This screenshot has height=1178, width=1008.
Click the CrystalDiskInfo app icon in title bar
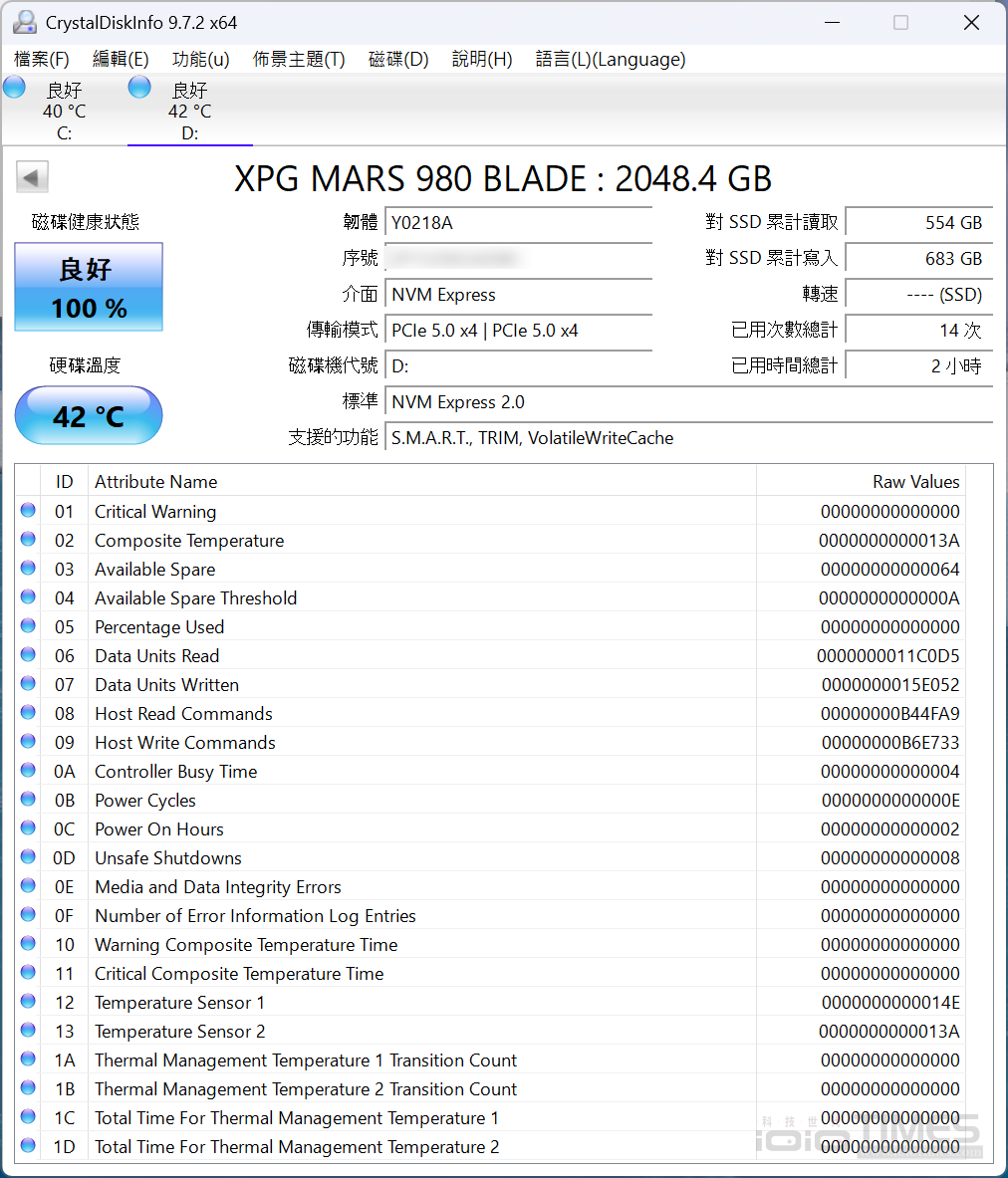25,22
